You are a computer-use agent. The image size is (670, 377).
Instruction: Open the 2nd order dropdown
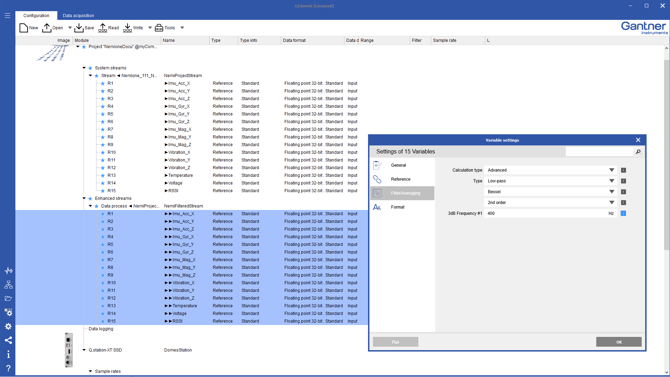pos(550,203)
